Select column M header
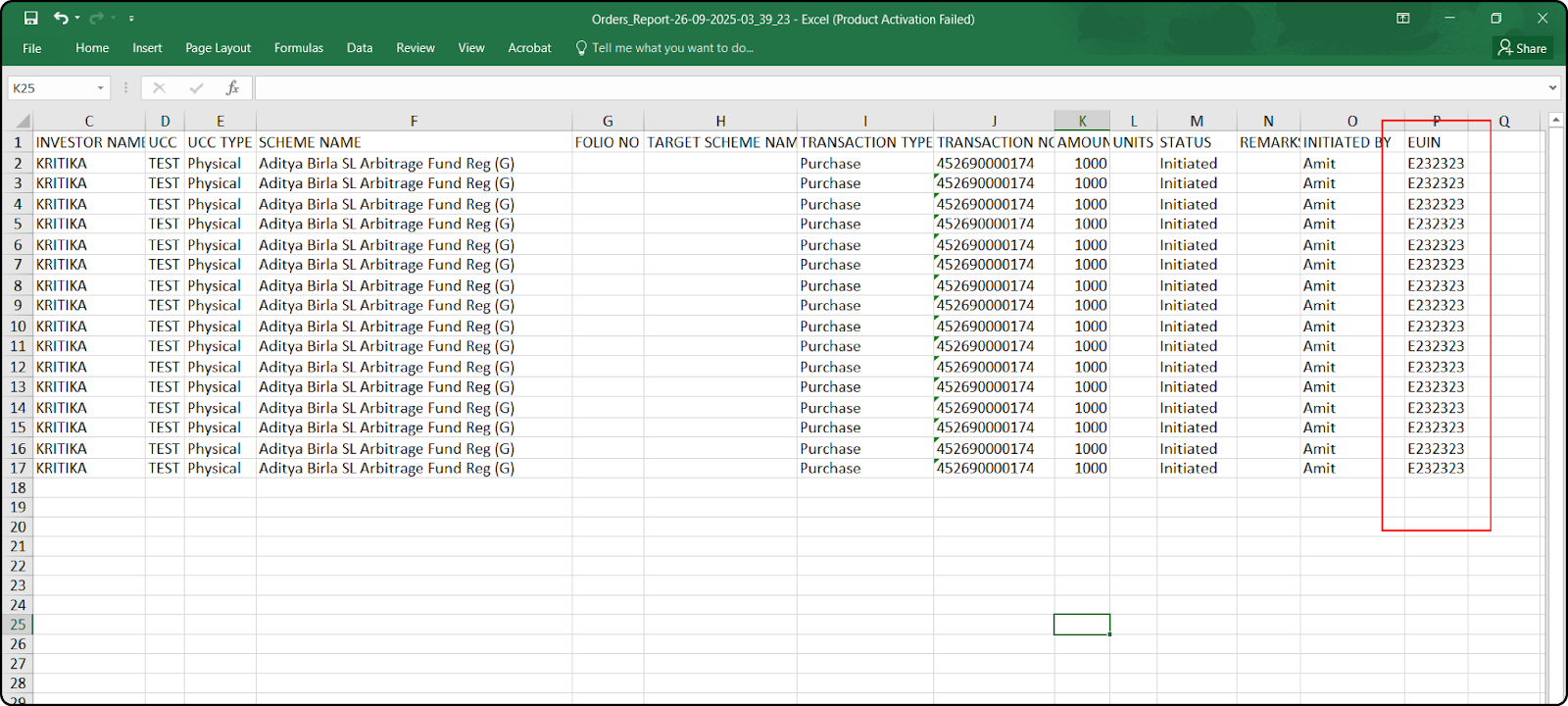 [x=1197, y=122]
